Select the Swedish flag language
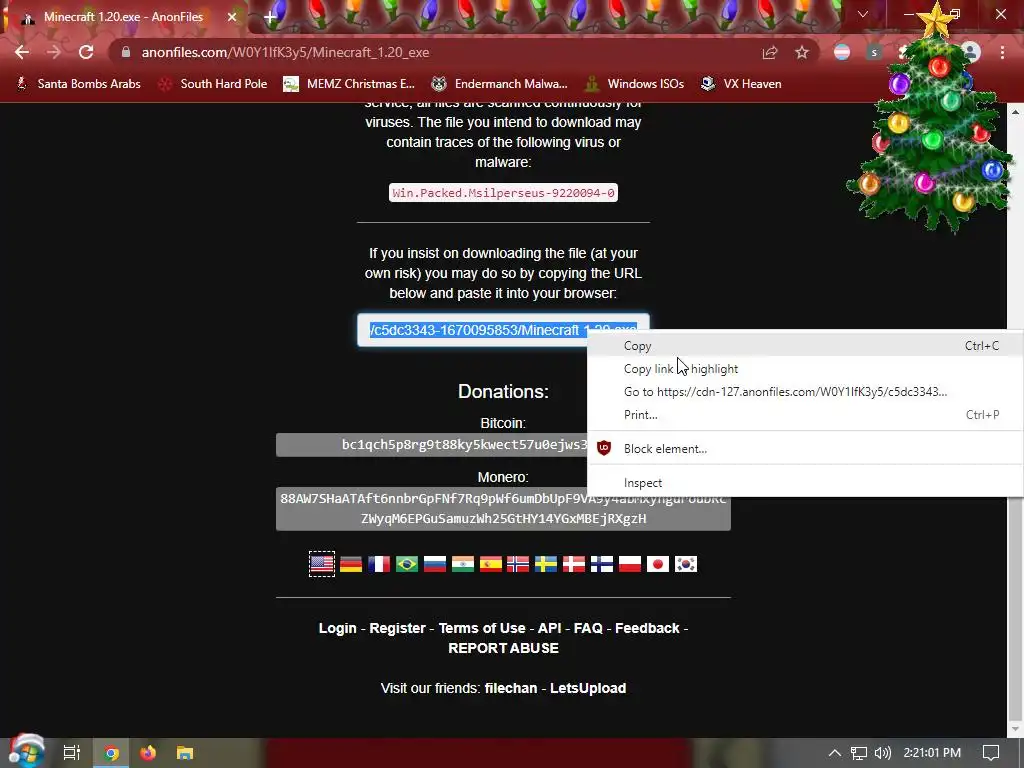Image resolution: width=1024 pixels, height=768 pixels. [546, 564]
